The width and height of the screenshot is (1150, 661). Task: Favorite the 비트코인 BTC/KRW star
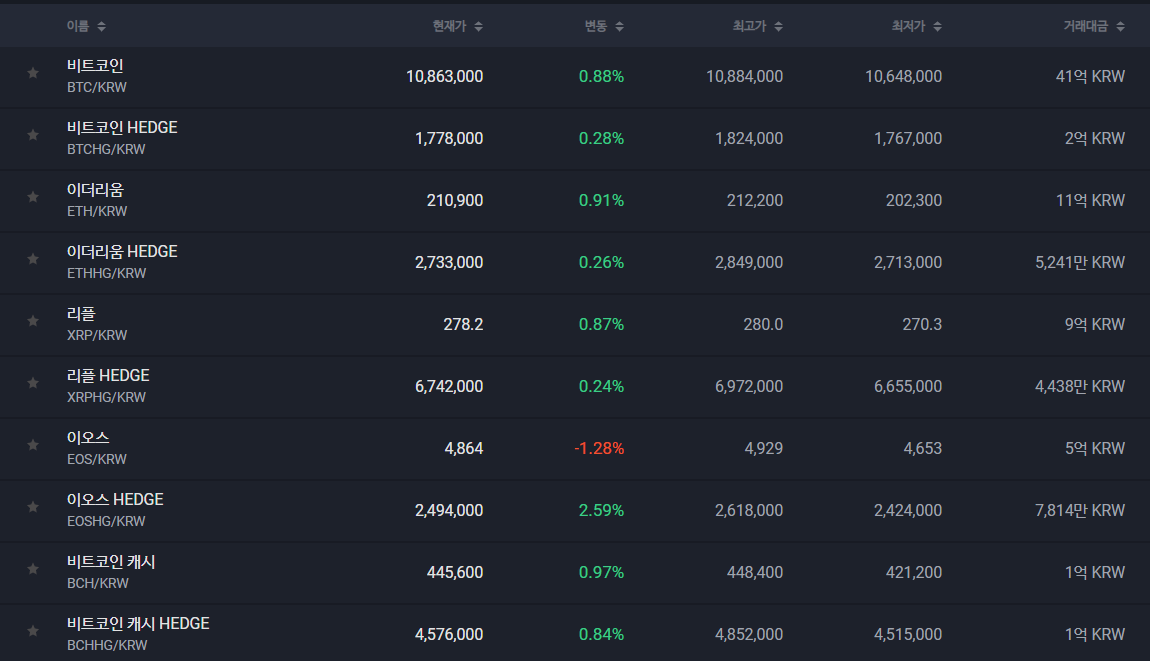coord(33,73)
